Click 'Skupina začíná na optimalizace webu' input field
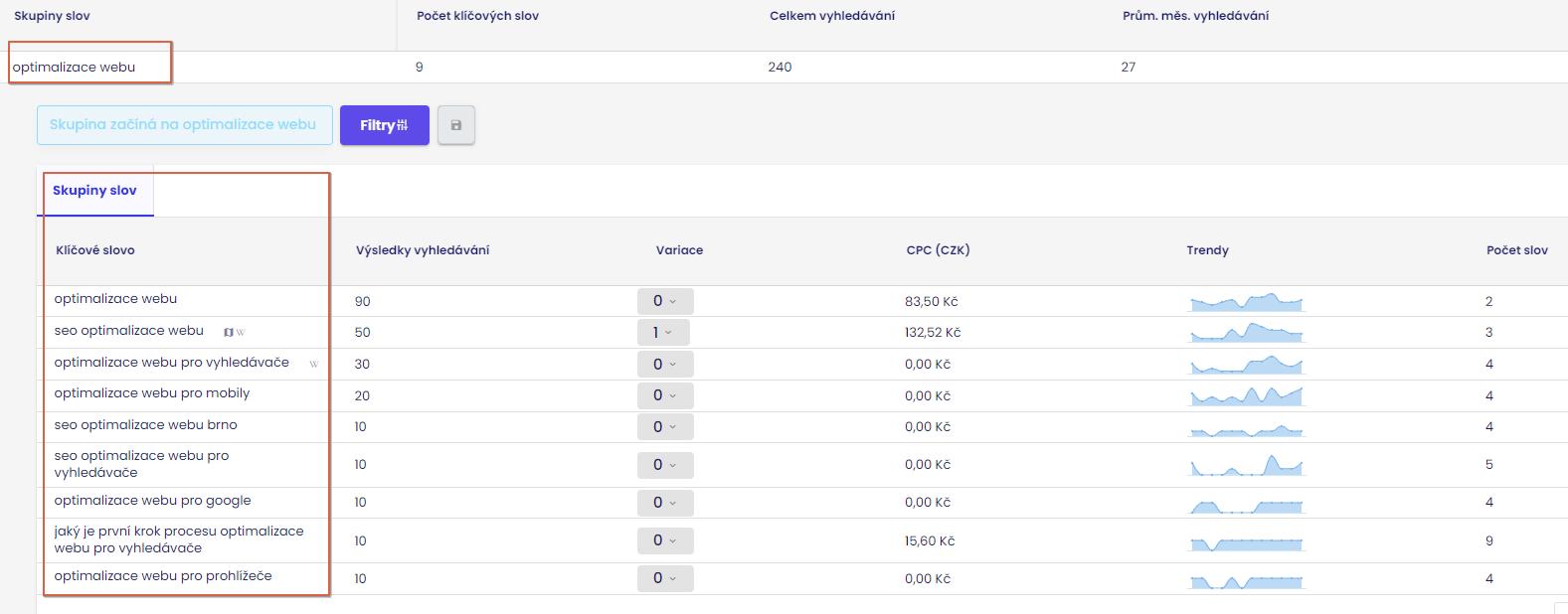 [184, 125]
